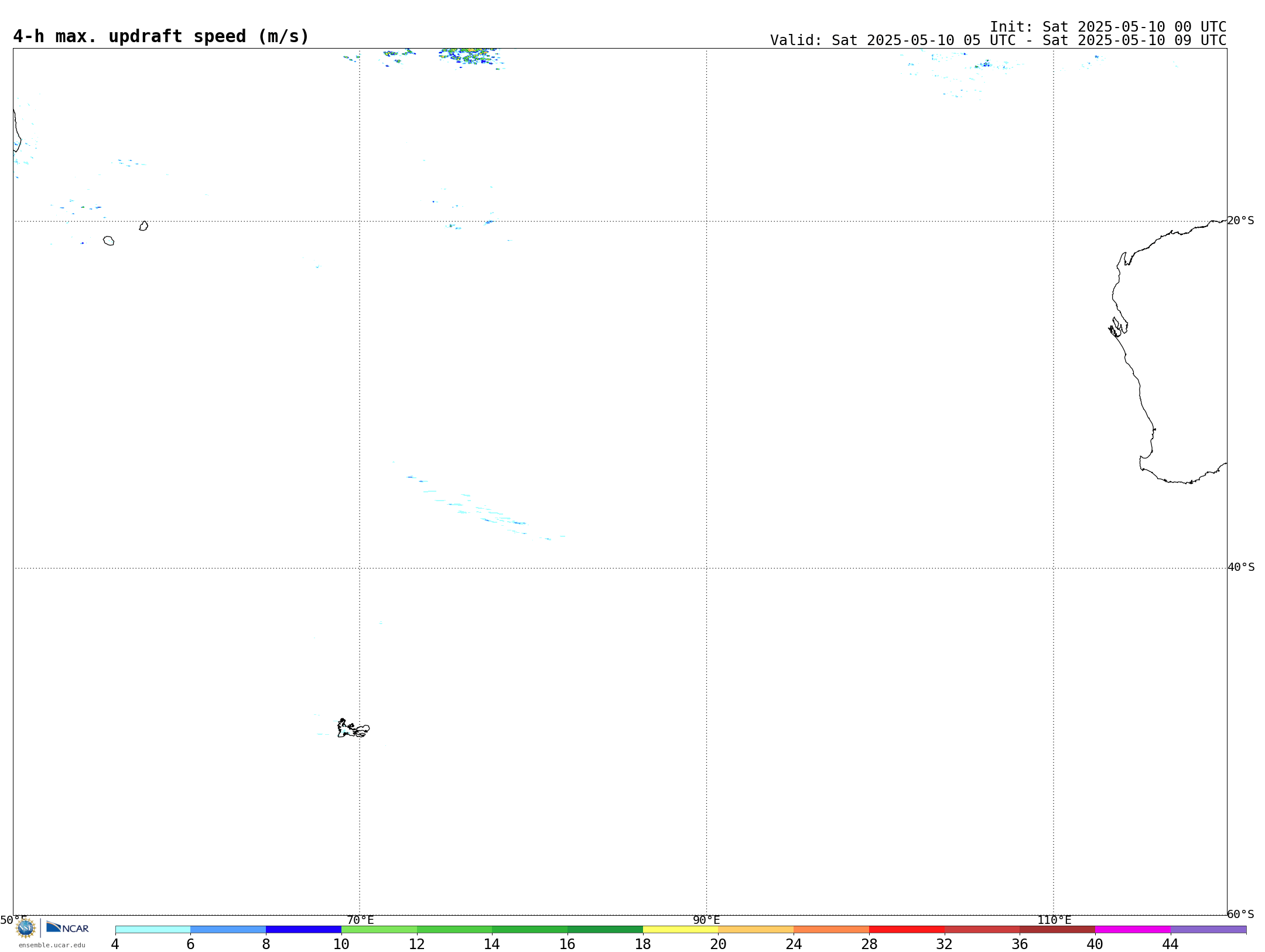Click the 70°E longitude label
This screenshot has height=952, width=1265.
coord(360,920)
